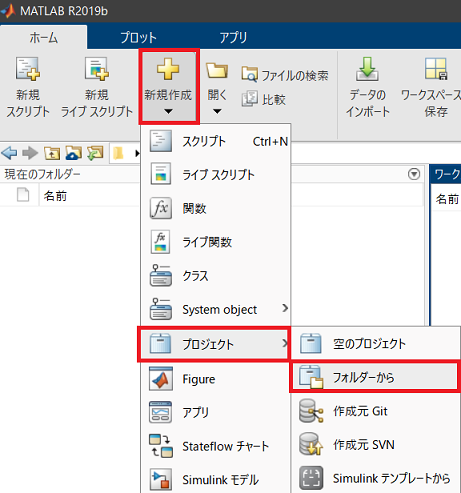Open 現在のフォルダー panel options circle arrow
461x493 pixels.
[x=414, y=174]
